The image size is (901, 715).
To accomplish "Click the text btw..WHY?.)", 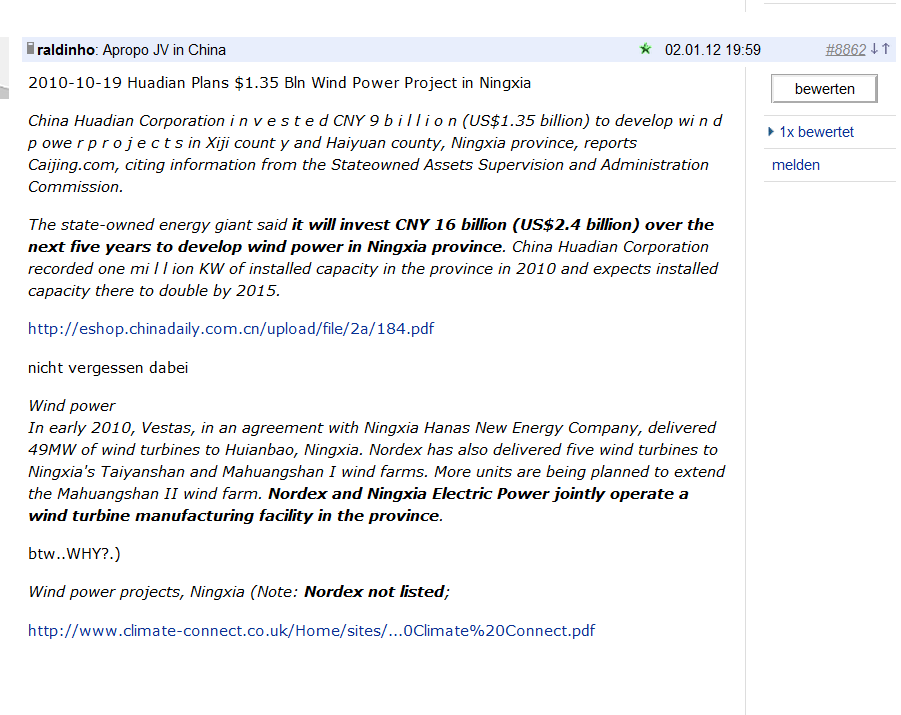I will point(74,554).
